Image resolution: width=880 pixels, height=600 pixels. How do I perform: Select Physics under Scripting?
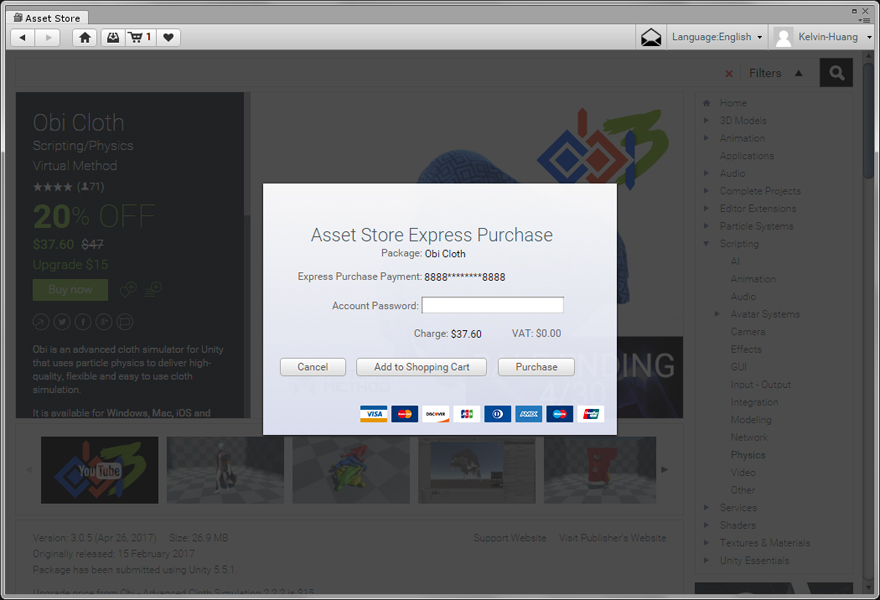748,455
